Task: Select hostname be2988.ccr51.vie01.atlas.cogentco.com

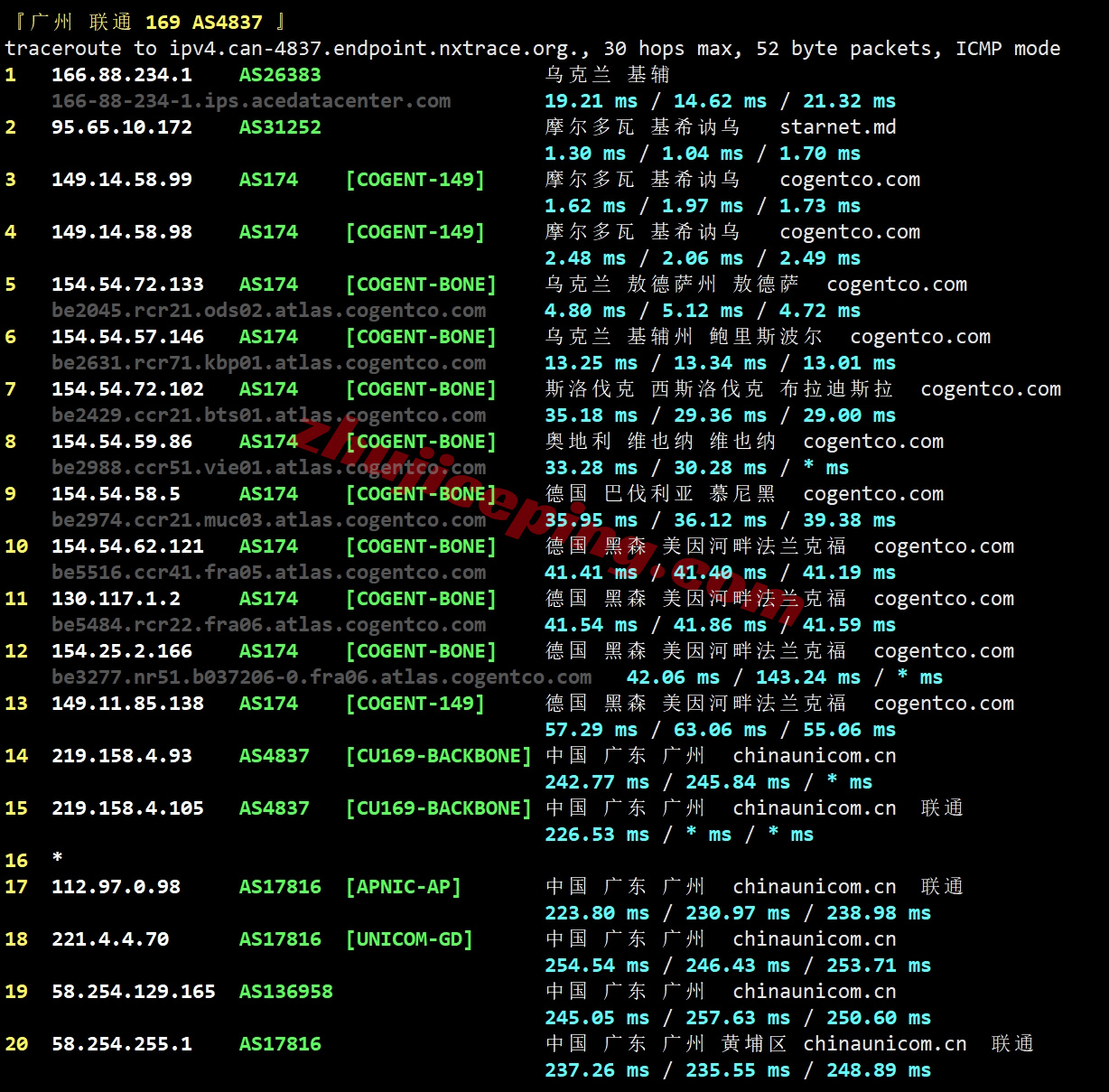Action: click(269, 468)
